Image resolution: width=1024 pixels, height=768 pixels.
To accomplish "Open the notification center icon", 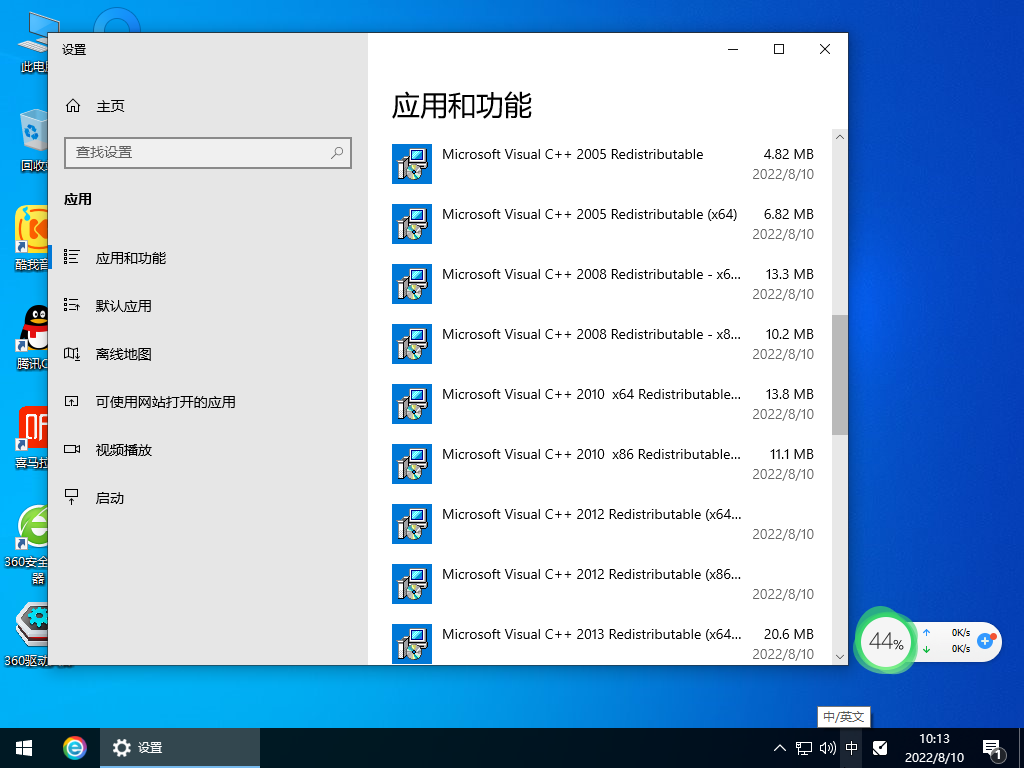I will click(x=993, y=749).
